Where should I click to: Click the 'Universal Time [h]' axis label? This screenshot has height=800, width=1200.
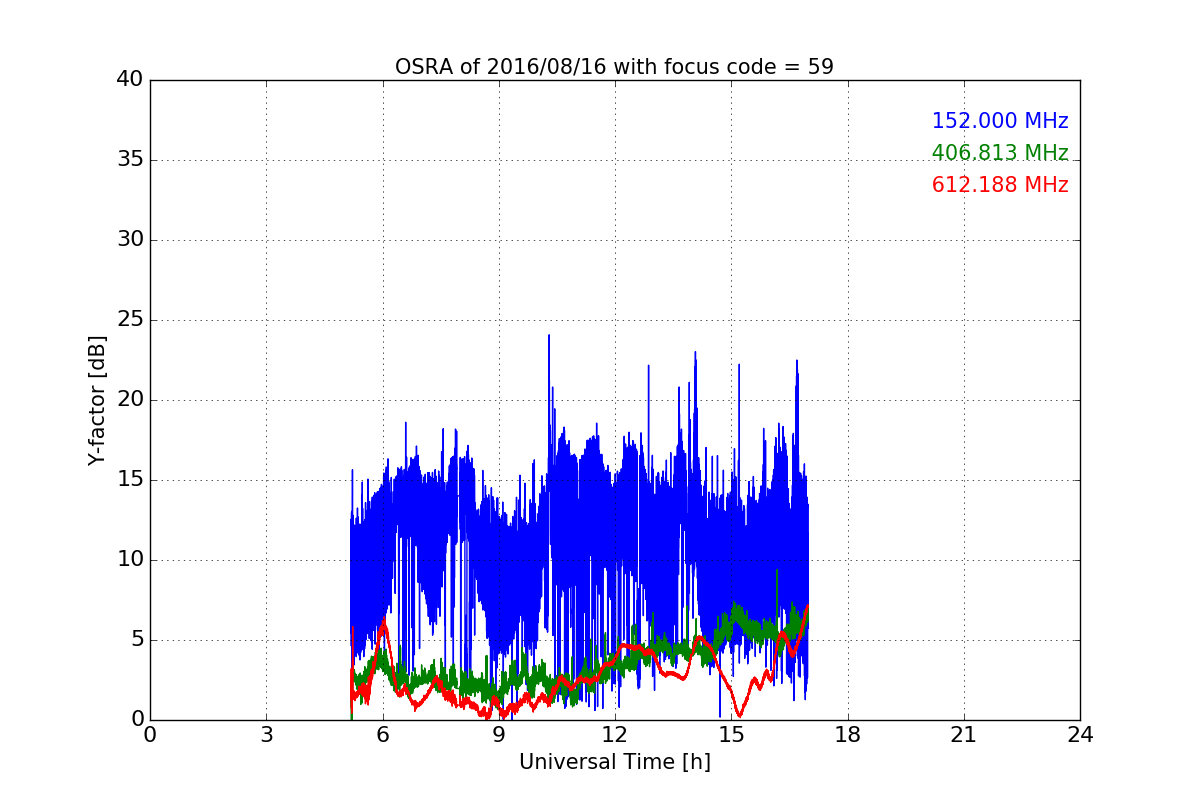coord(614,762)
